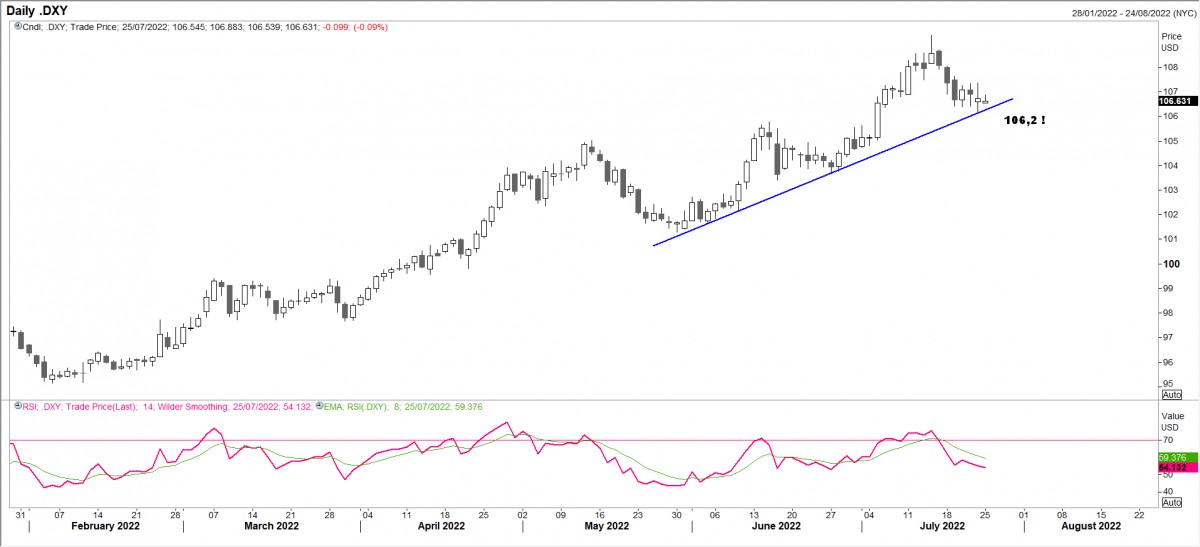Click the 'Price USD' axis heading
1200x547 pixels.
pyautogui.click(x=1170, y=40)
